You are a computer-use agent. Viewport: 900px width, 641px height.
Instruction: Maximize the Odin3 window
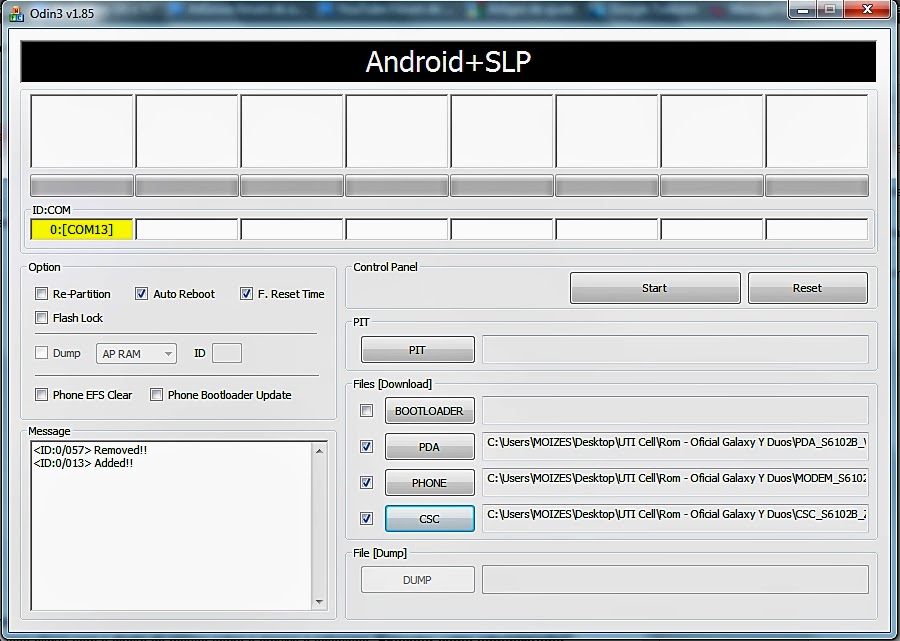click(x=829, y=10)
